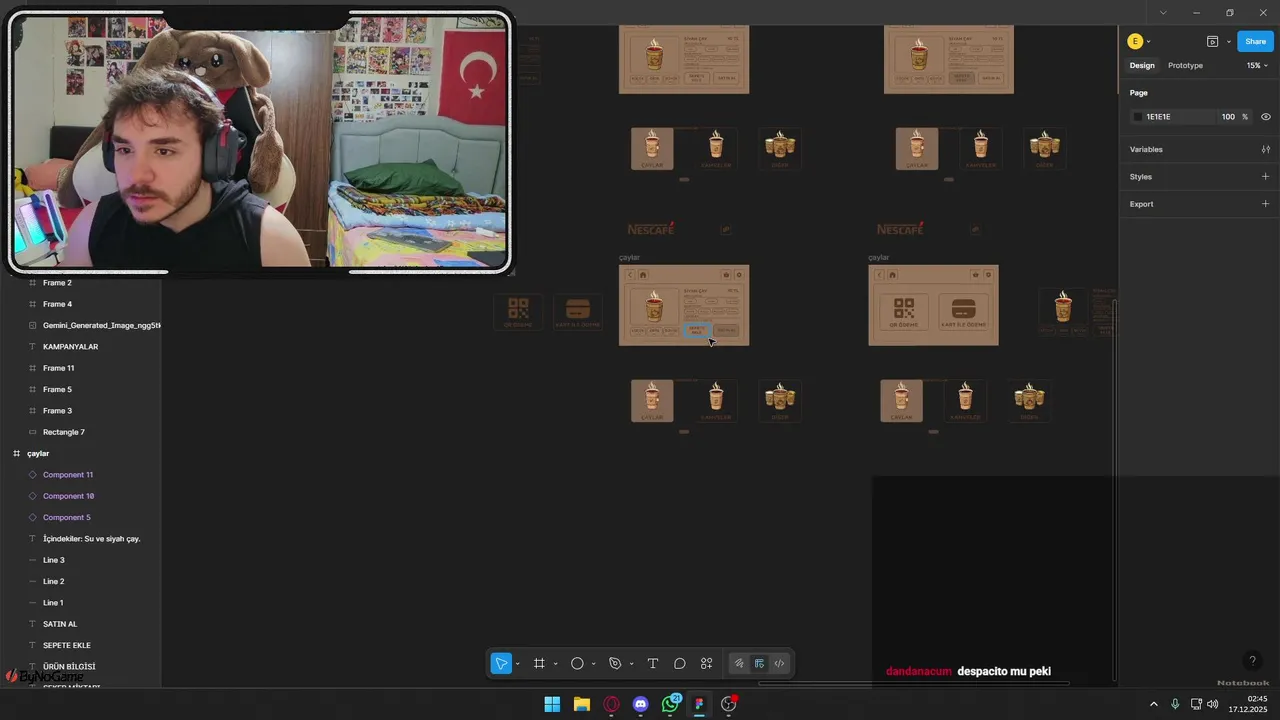Open File Explorer from the taskbar

tap(582, 704)
